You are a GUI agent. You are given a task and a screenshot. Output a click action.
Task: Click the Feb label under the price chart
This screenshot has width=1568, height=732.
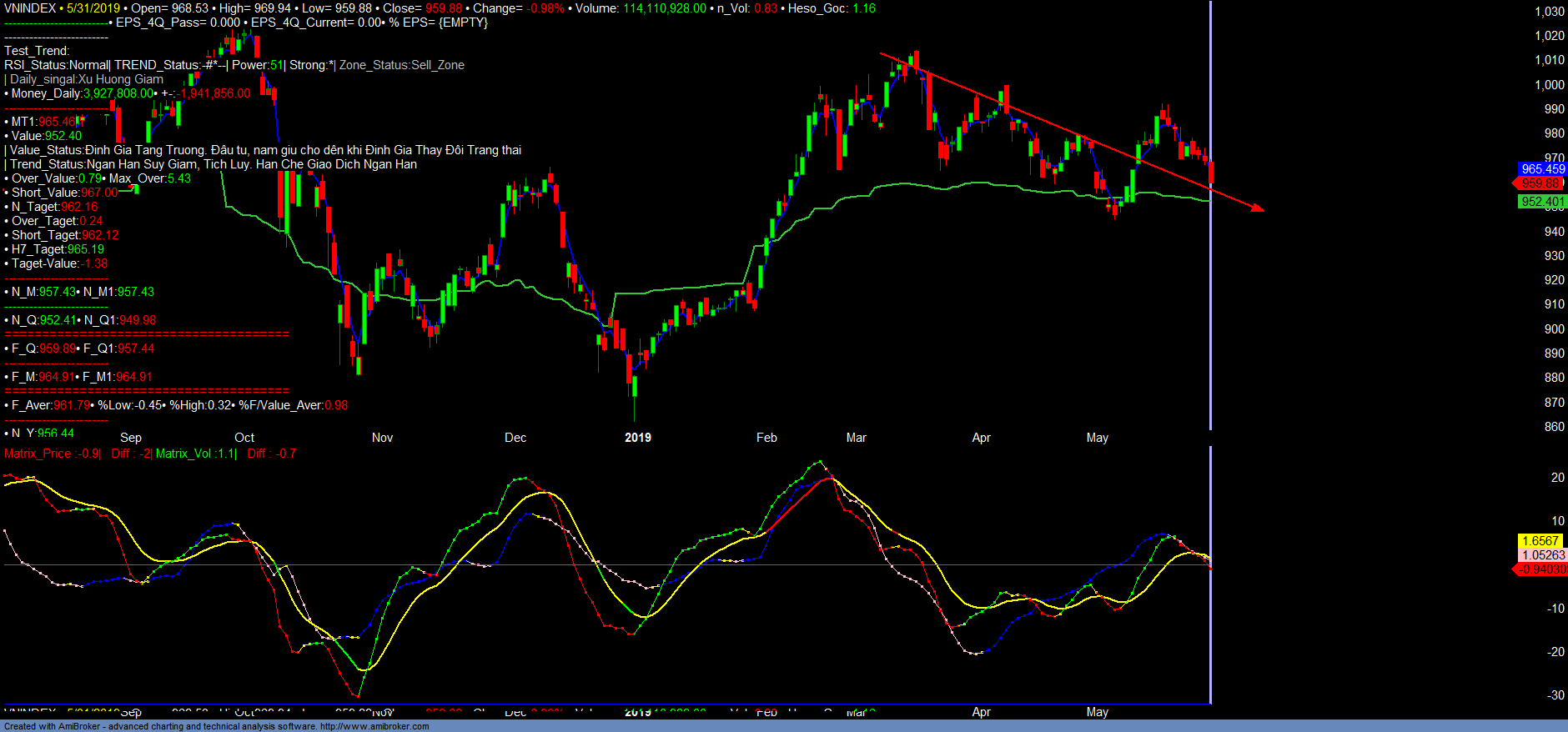(766, 438)
